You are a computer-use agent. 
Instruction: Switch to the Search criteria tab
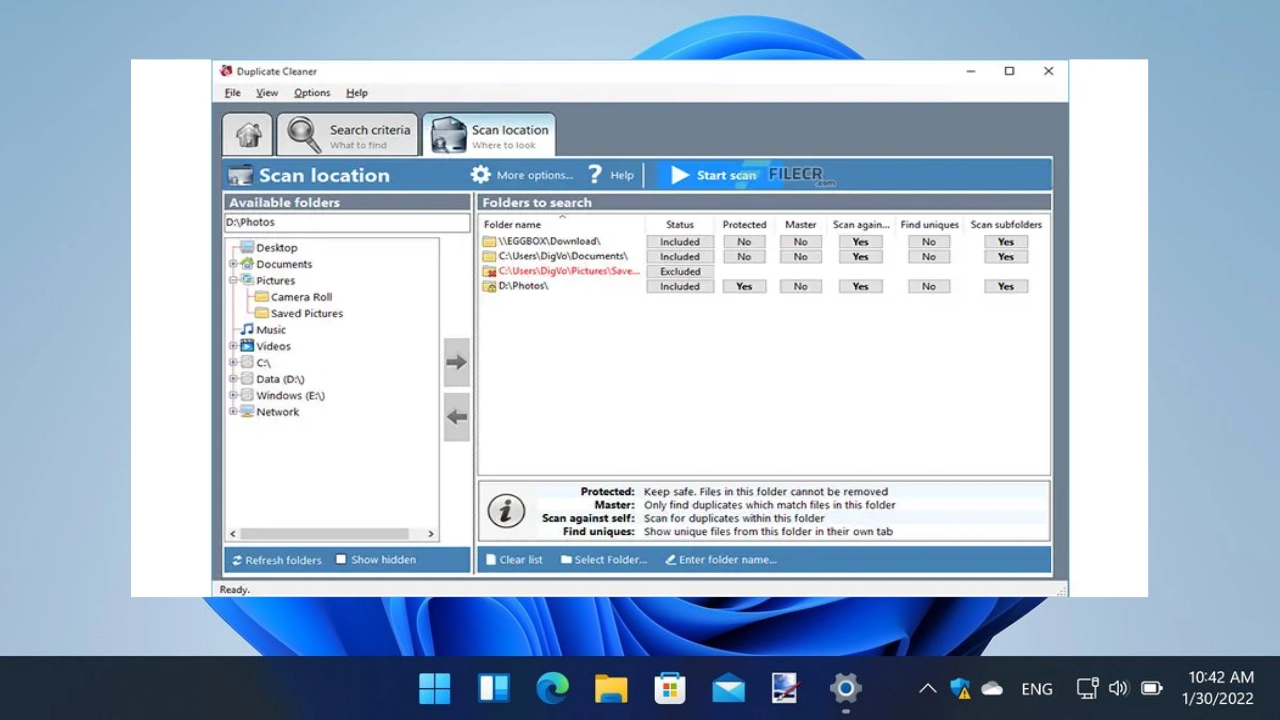pyautogui.click(x=347, y=134)
